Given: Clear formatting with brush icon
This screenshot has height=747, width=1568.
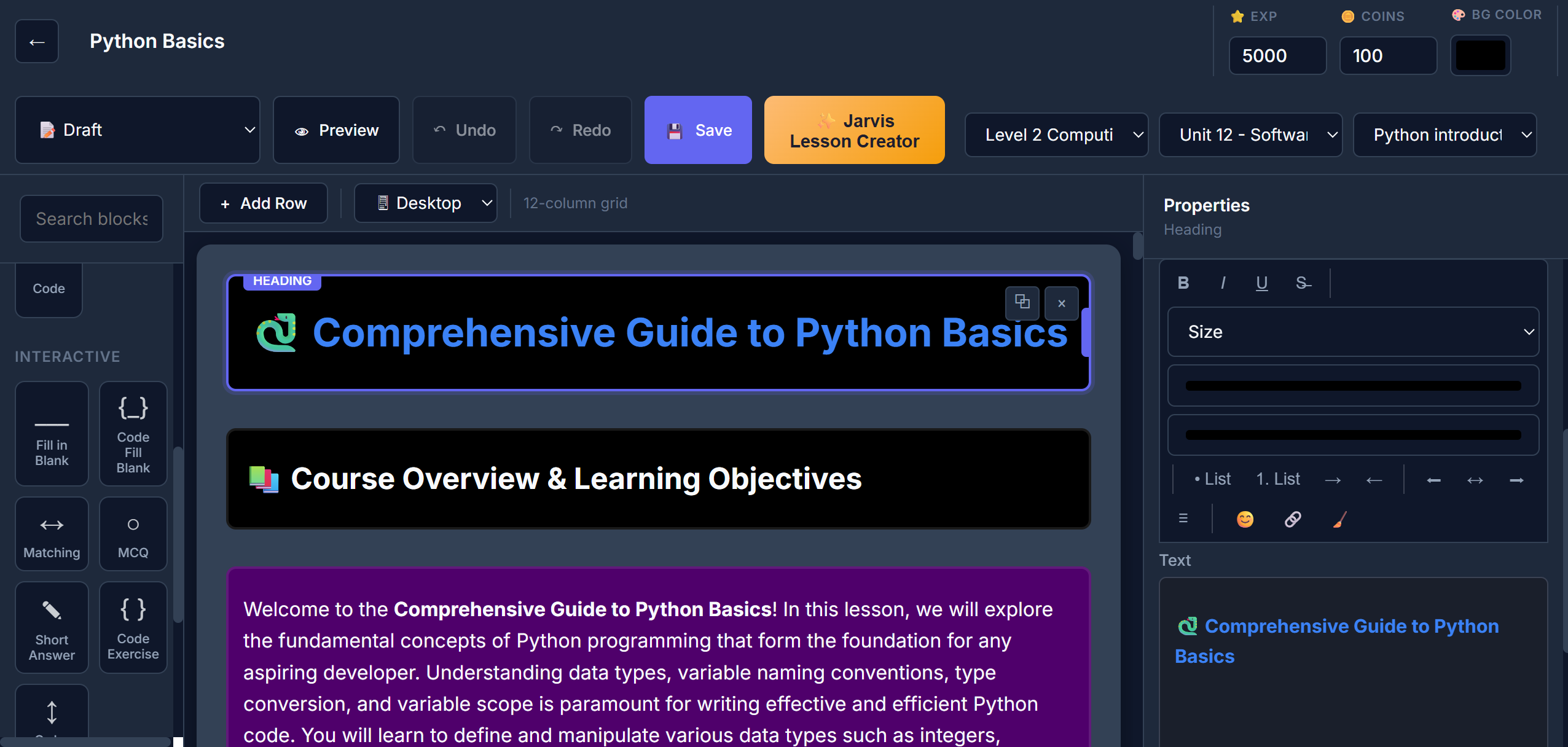Looking at the screenshot, I should click(x=1339, y=520).
